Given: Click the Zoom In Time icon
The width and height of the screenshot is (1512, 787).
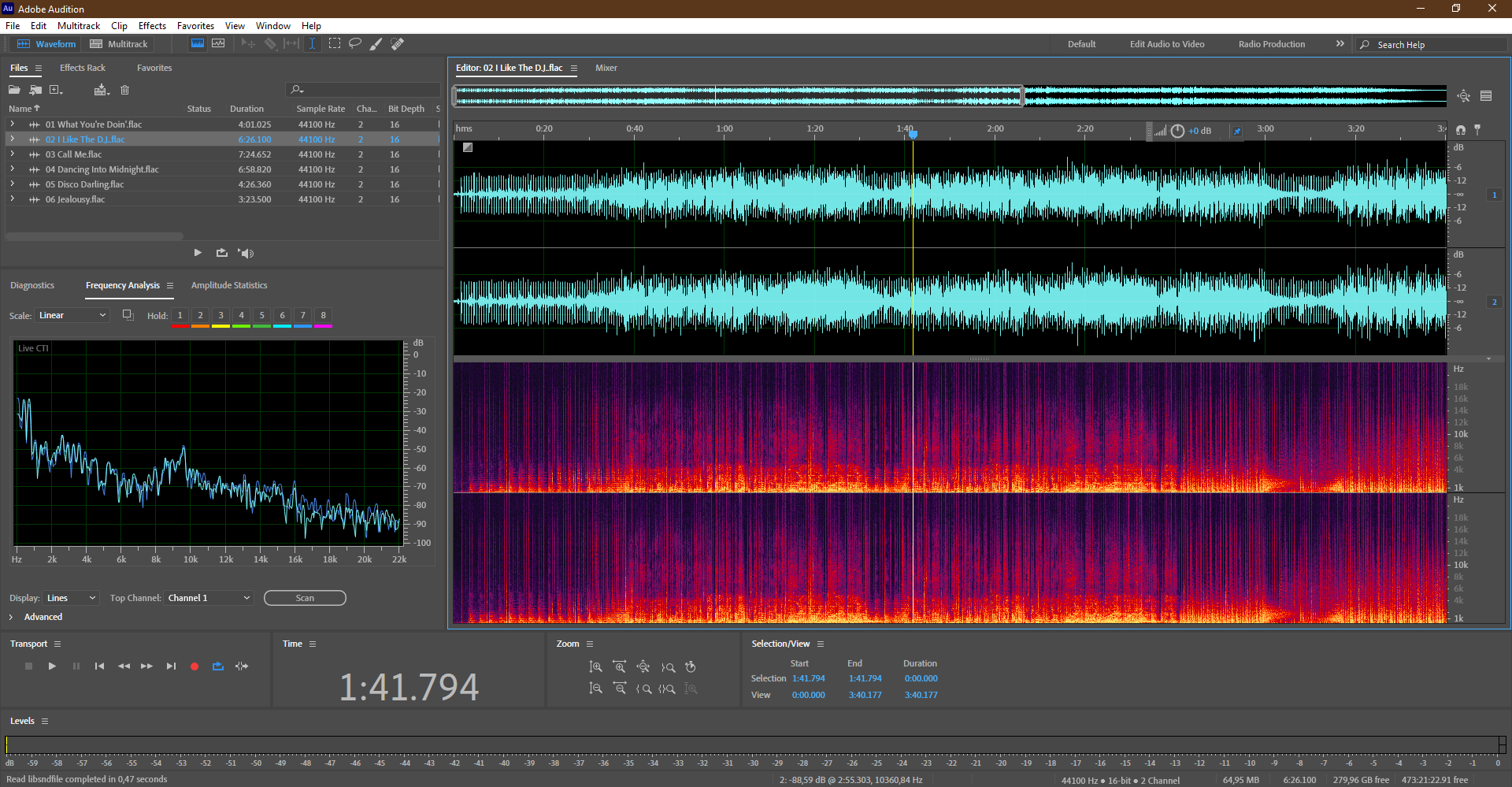Looking at the screenshot, I should [620, 667].
